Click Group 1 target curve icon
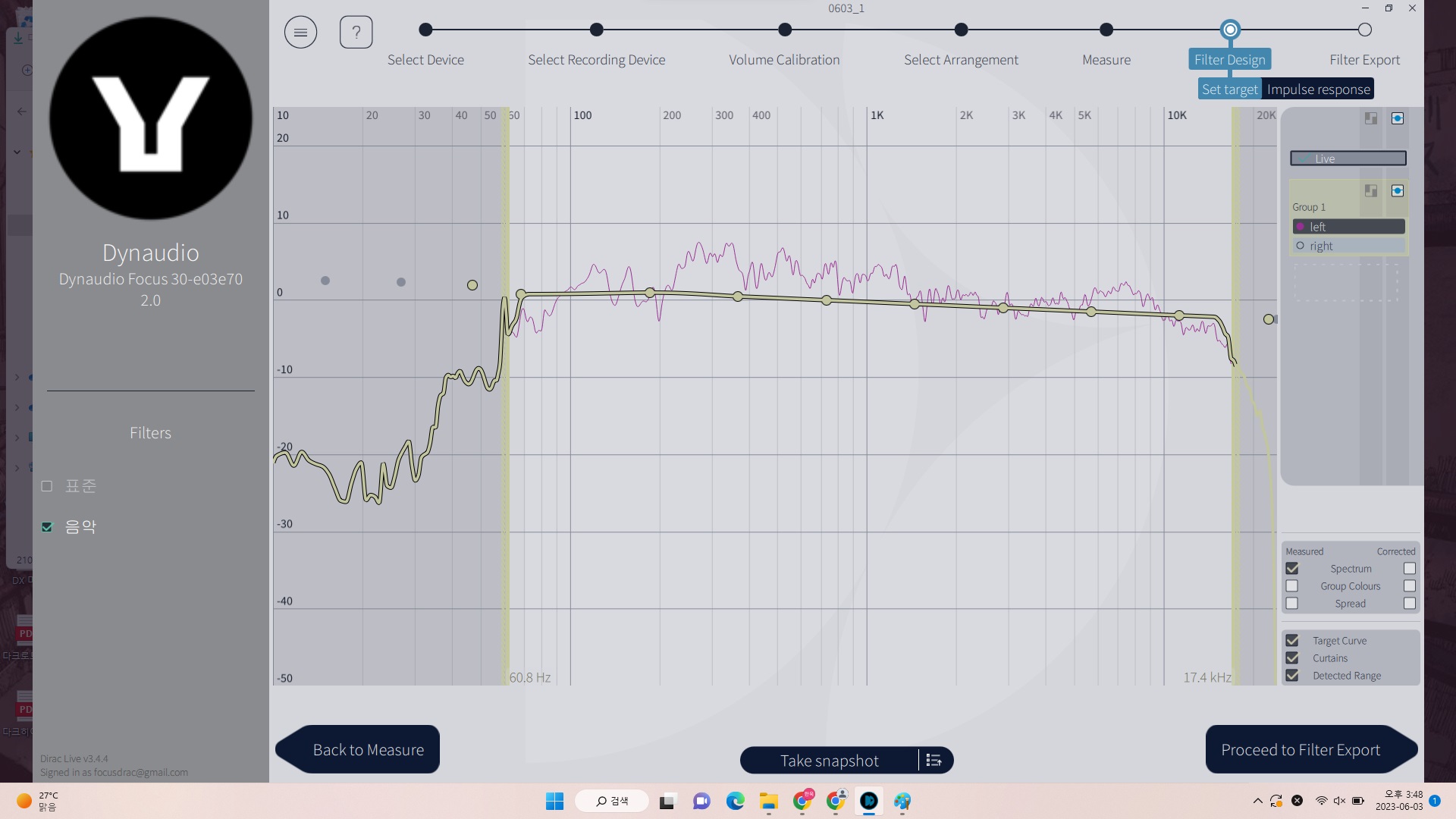 (1397, 191)
